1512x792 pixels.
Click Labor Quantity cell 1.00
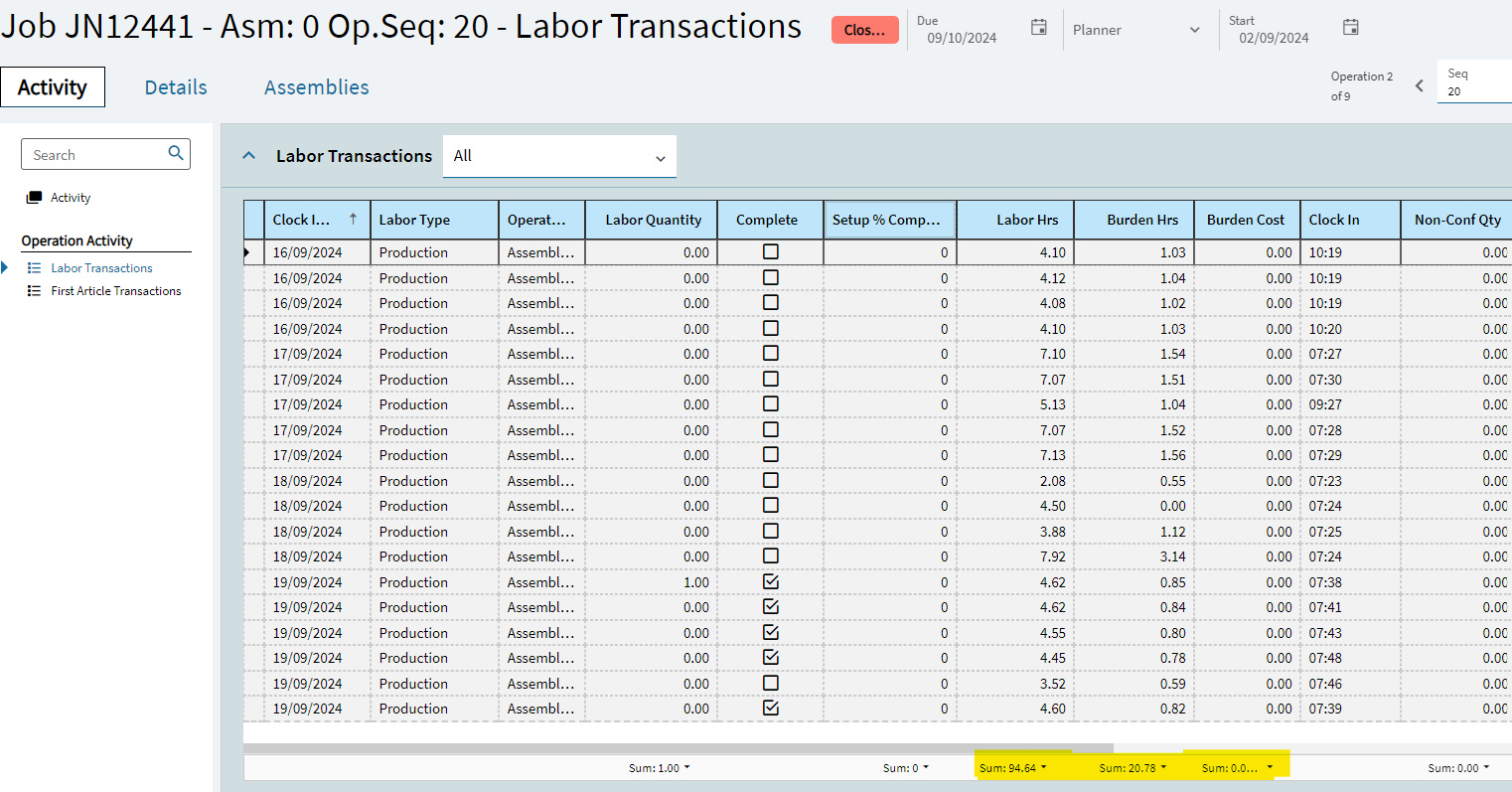pyautogui.click(x=653, y=582)
